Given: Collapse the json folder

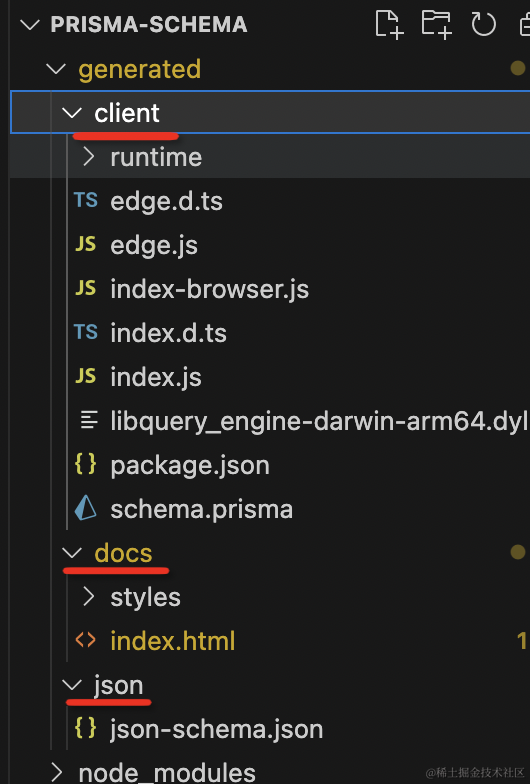Looking at the screenshot, I should tap(72, 684).
